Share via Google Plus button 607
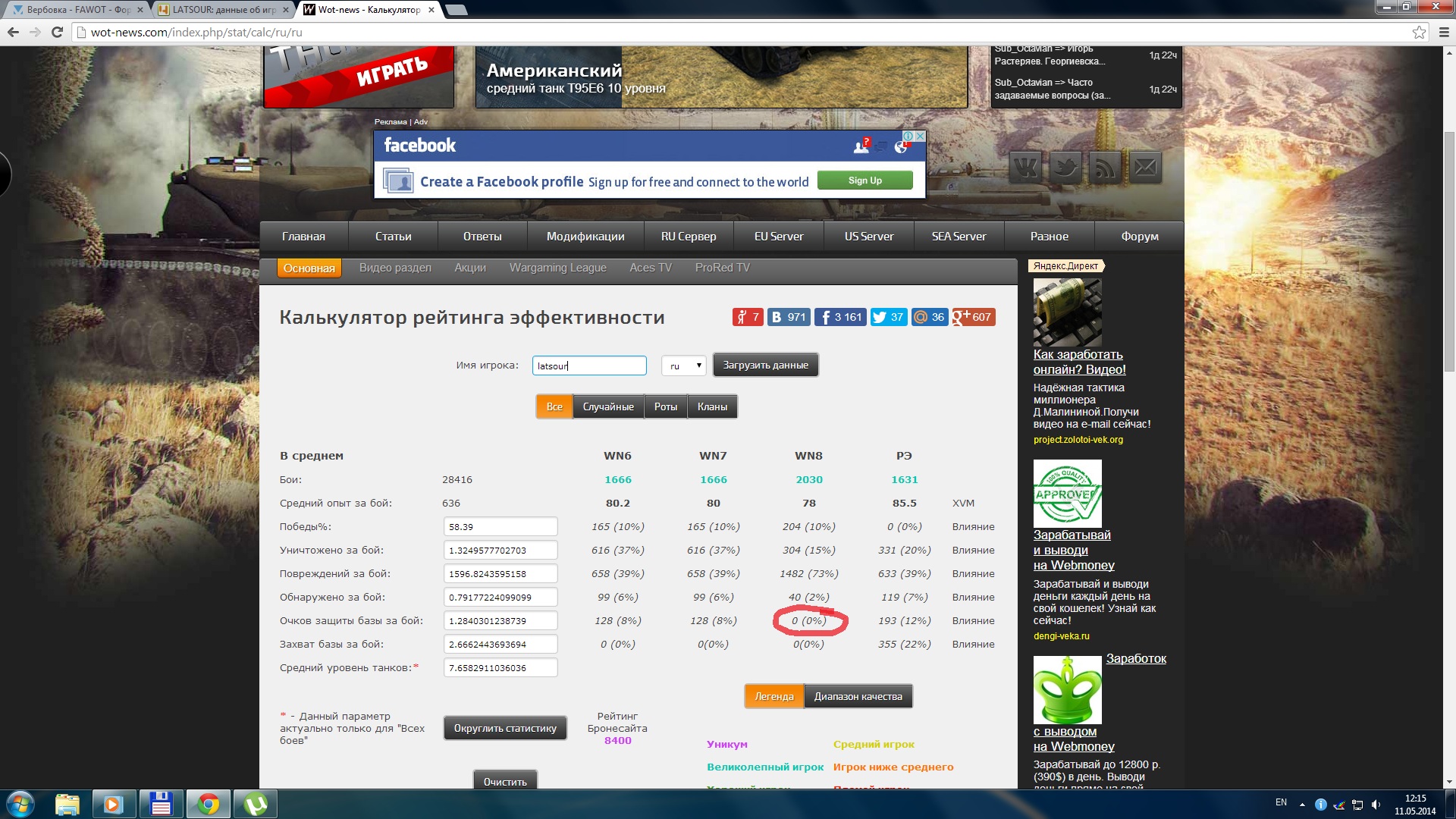The width and height of the screenshot is (1456, 819). [973, 317]
